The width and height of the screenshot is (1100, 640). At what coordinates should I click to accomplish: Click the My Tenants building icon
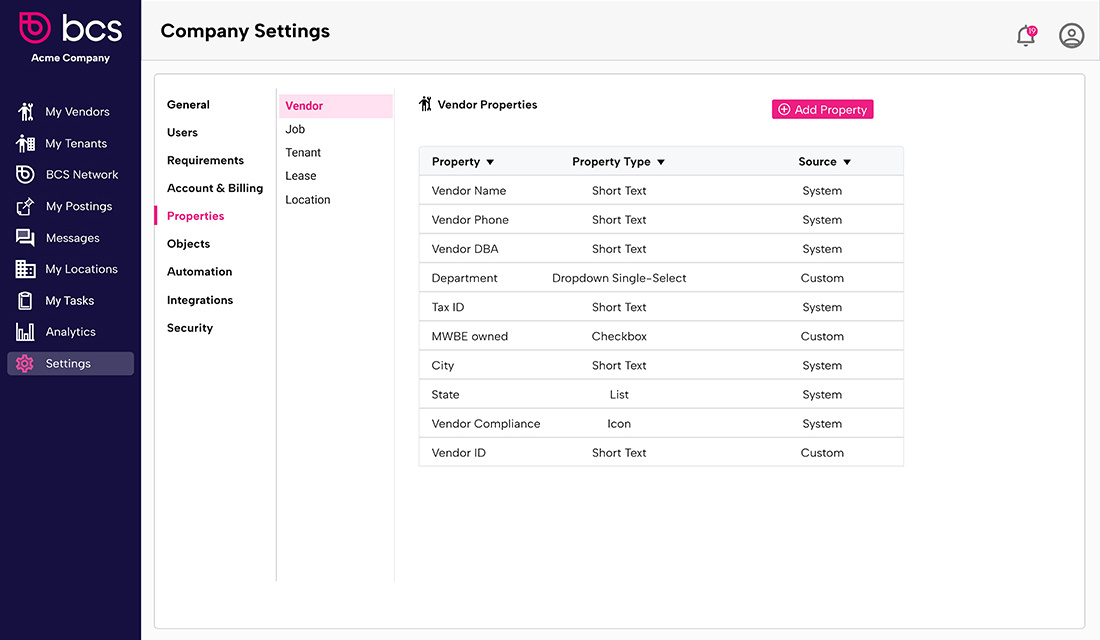pos(26,143)
